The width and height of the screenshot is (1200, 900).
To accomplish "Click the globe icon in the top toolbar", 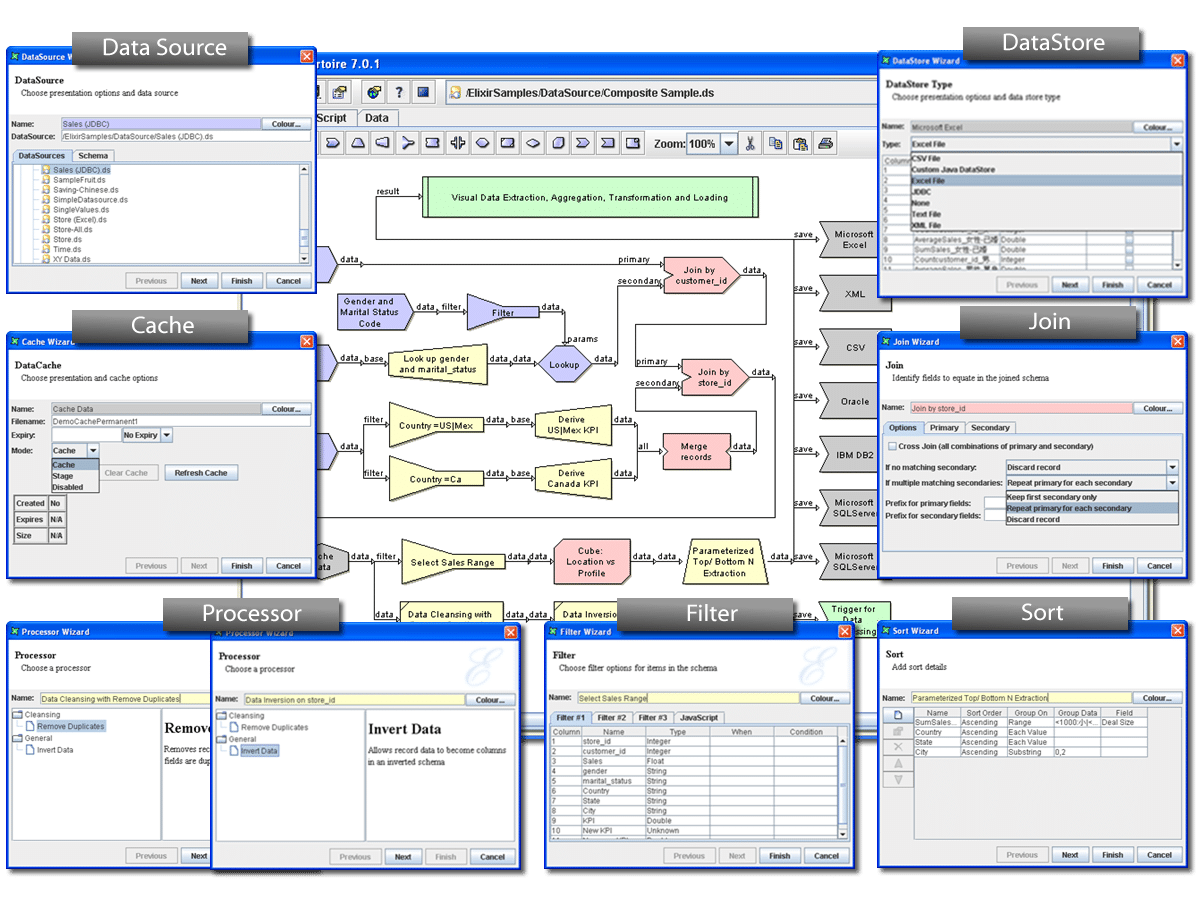I will click(374, 92).
